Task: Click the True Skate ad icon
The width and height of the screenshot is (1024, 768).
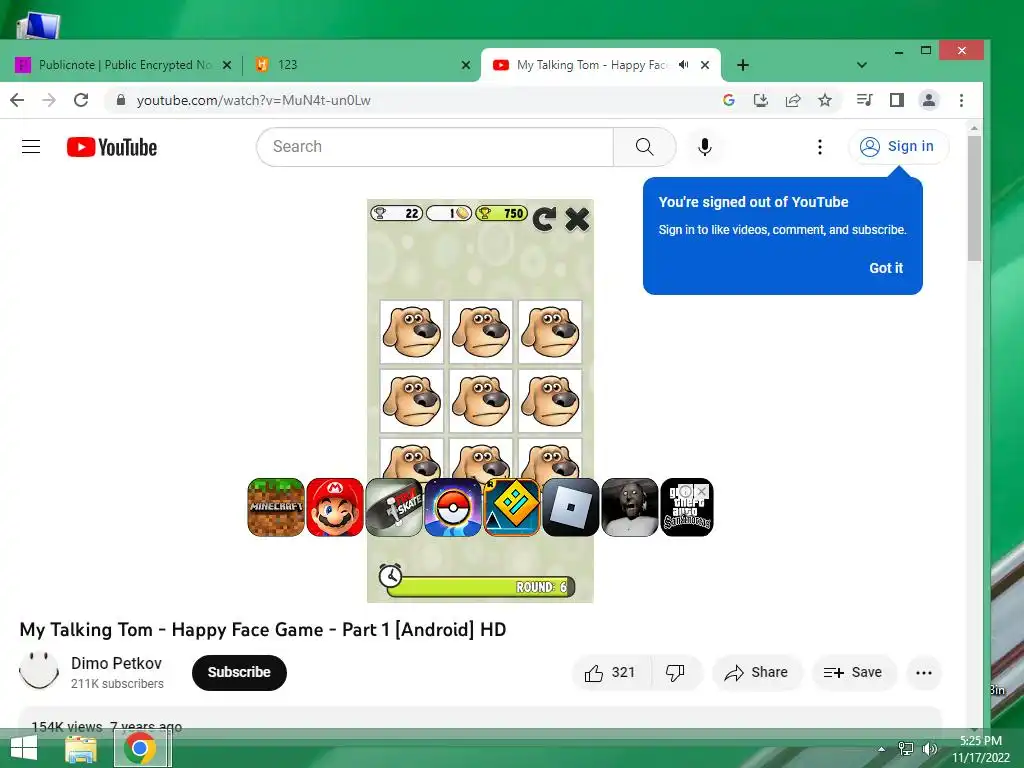Action: coord(394,507)
